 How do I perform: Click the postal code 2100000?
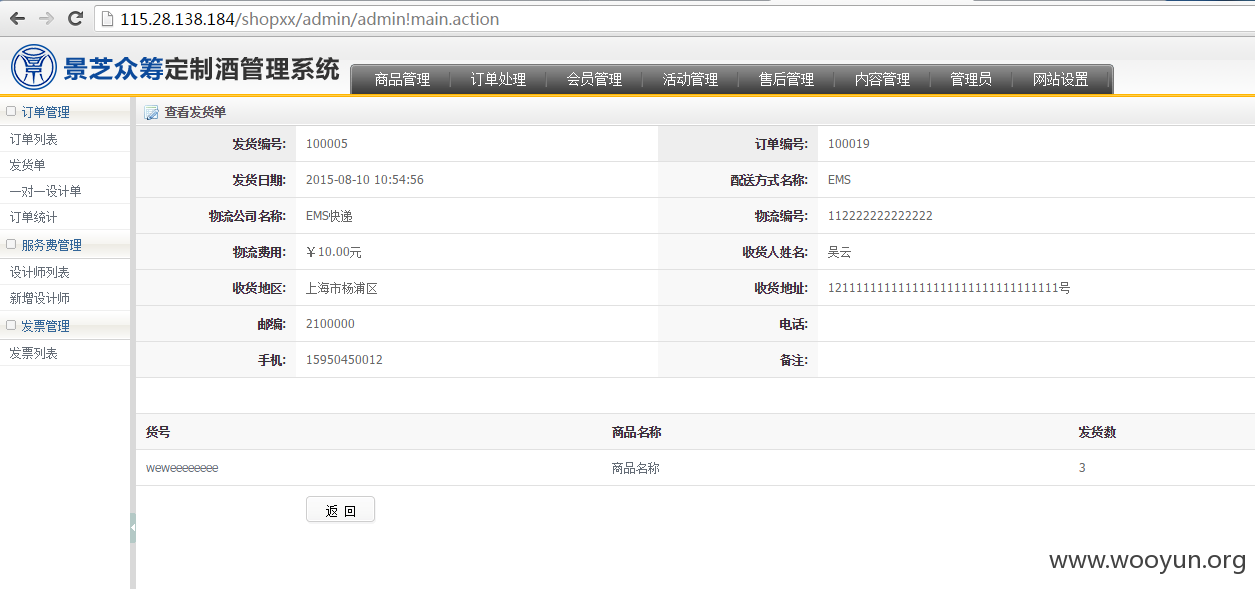(x=330, y=324)
